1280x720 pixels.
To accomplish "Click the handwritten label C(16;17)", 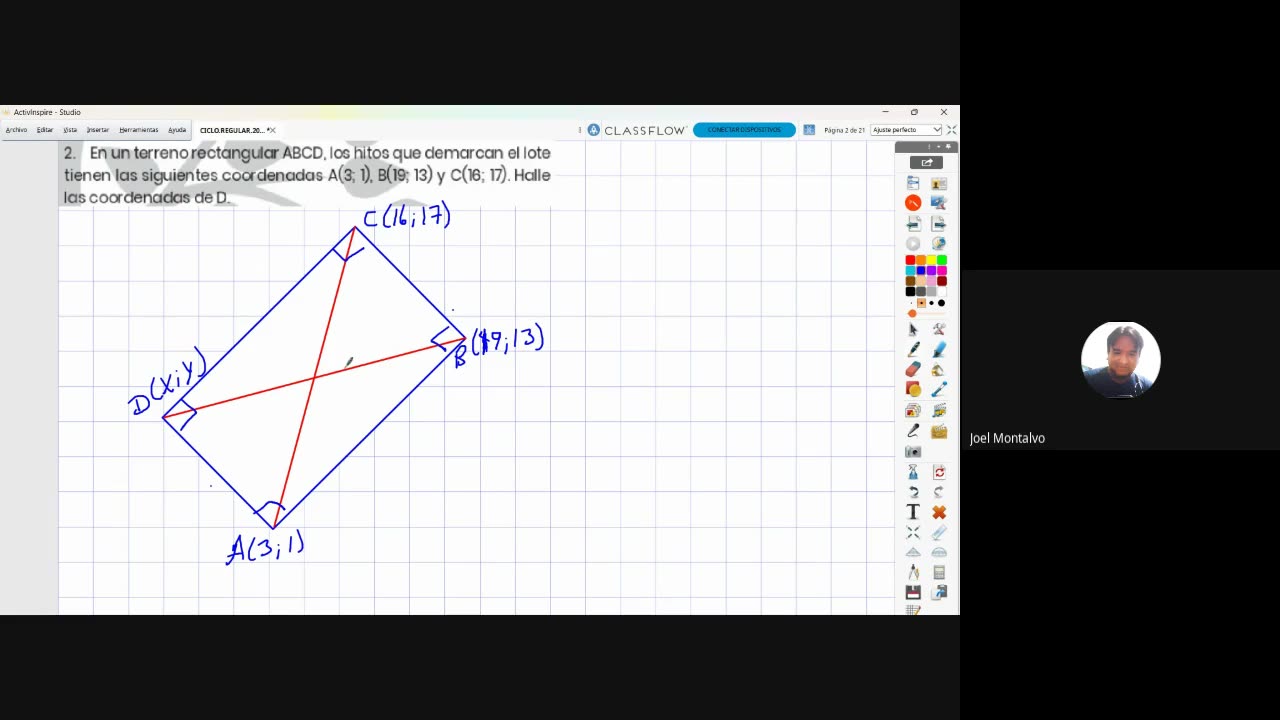I will tap(407, 216).
